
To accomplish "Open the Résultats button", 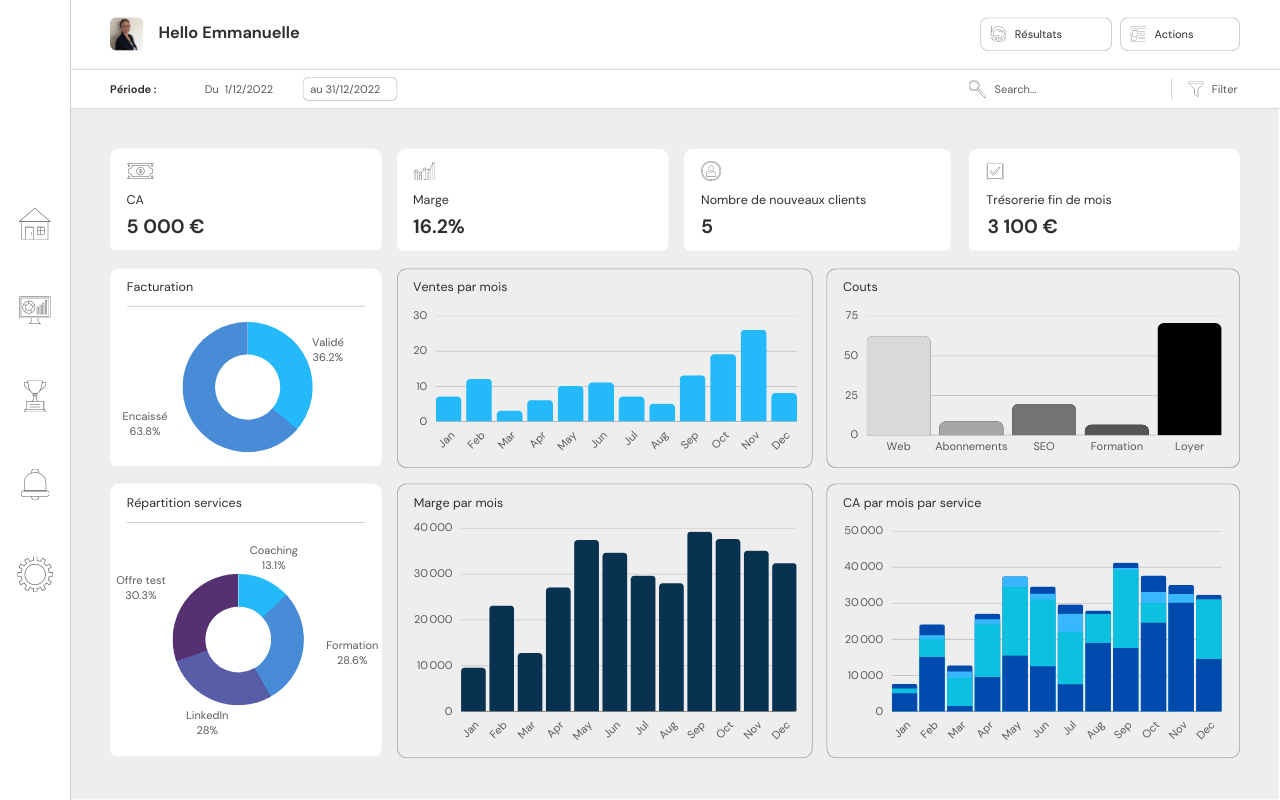I will click(x=1046, y=34).
